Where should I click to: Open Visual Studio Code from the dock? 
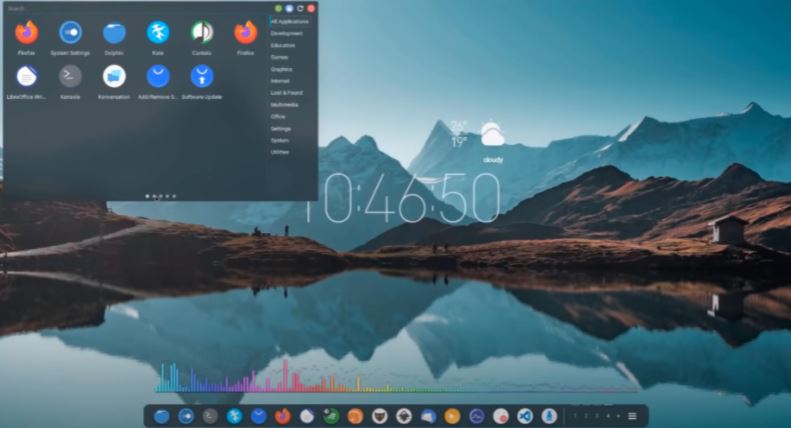[x=523, y=416]
